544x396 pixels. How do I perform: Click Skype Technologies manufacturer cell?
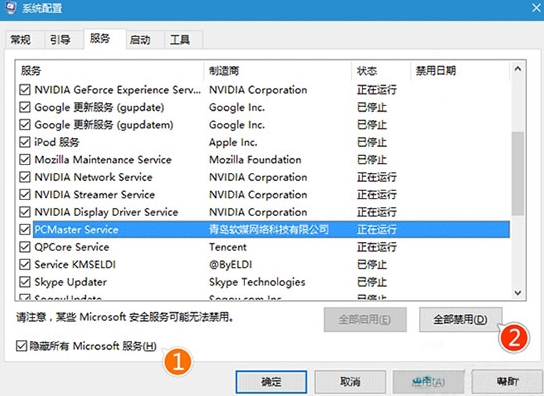(257, 282)
